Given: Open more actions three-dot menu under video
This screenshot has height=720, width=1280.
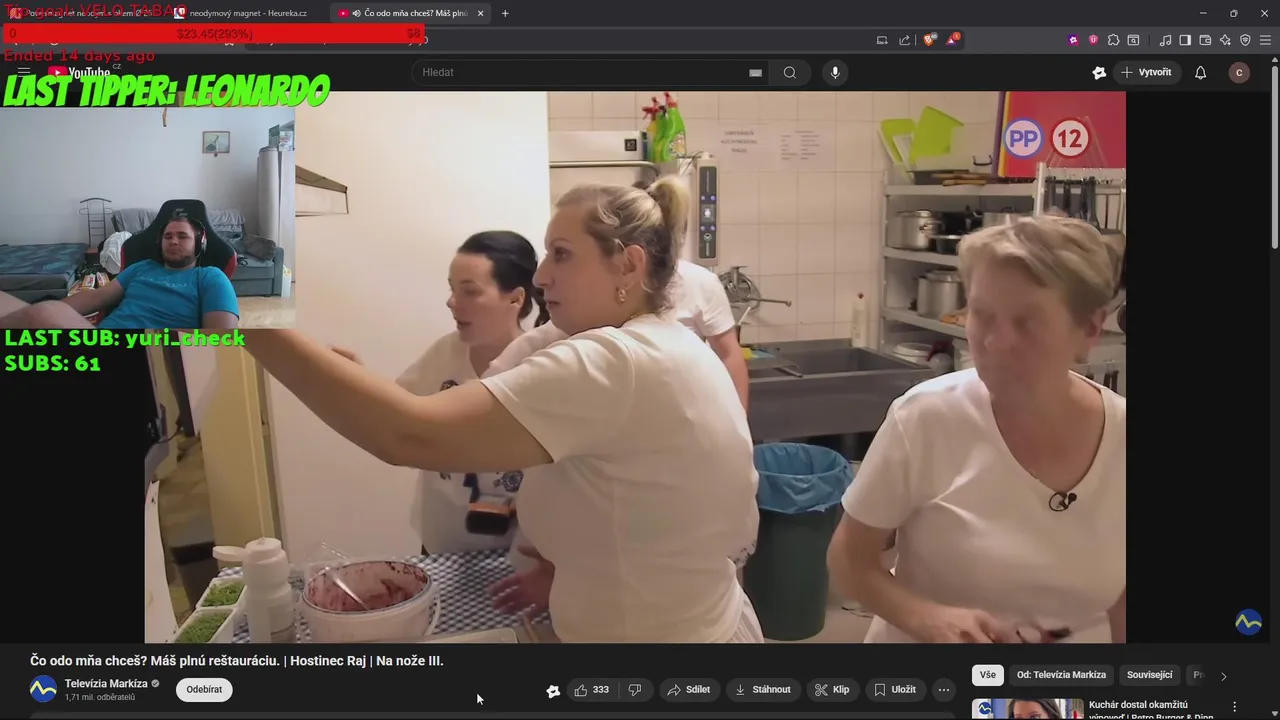Looking at the screenshot, I should click(x=944, y=690).
